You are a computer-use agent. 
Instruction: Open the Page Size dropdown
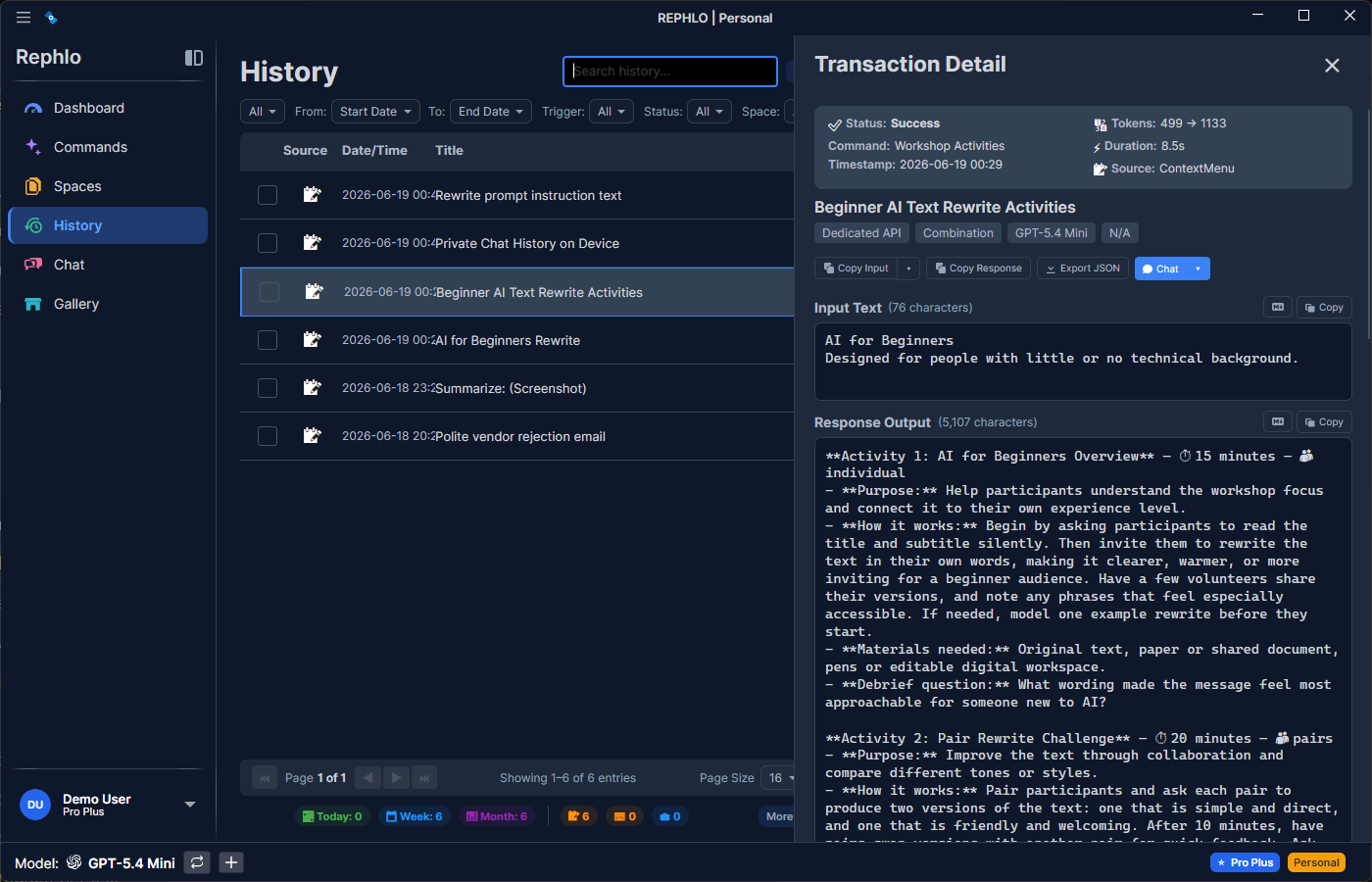778,778
